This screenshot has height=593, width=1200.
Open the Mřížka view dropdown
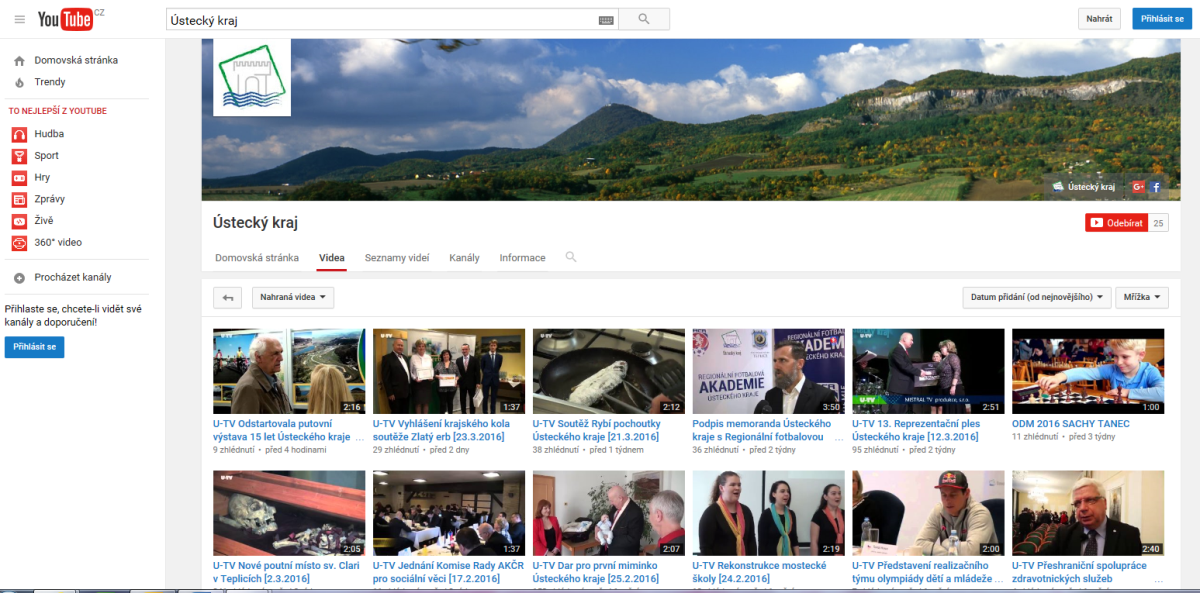(x=1142, y=297)
